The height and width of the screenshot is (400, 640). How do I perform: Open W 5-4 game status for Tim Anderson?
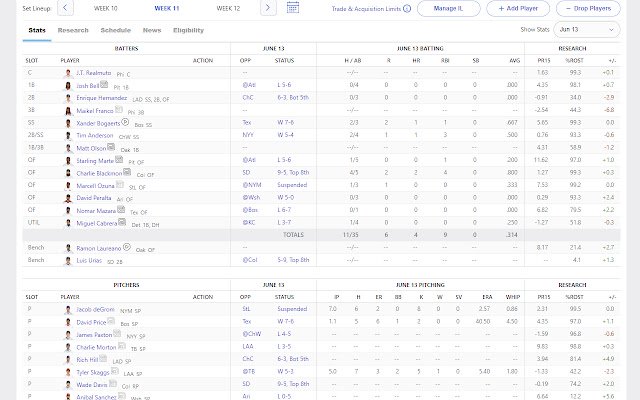coord(285,135)
